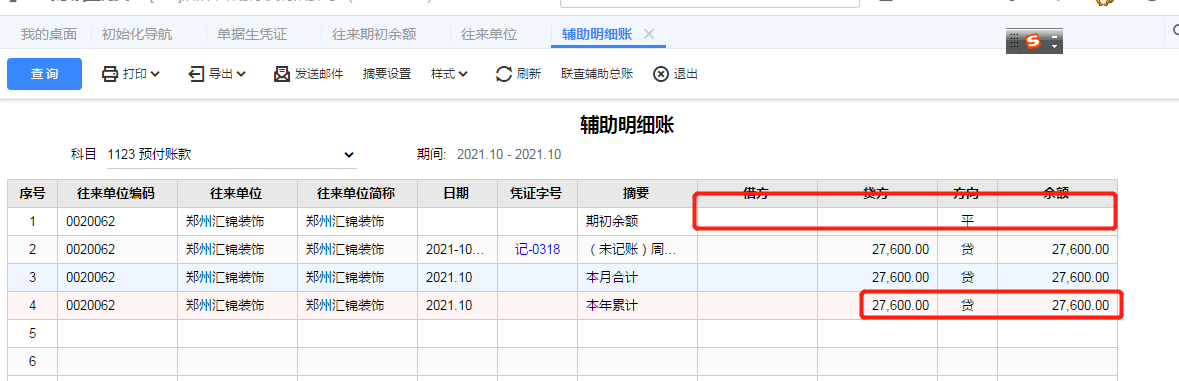Click row number 5 cell
The height and width of the screenshot is (381, 1179).
point(32,333)
